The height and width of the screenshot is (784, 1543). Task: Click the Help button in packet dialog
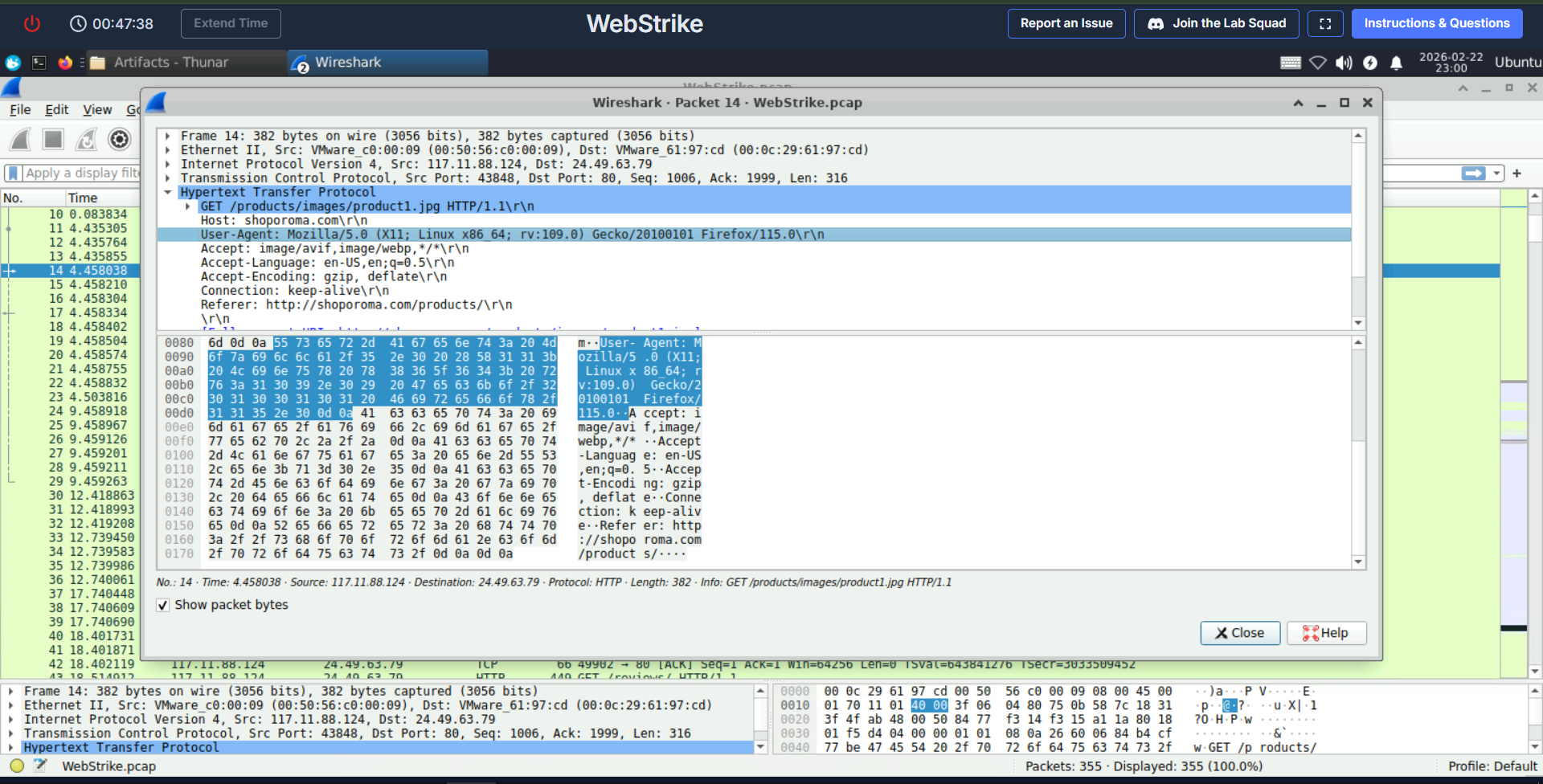1327,633
